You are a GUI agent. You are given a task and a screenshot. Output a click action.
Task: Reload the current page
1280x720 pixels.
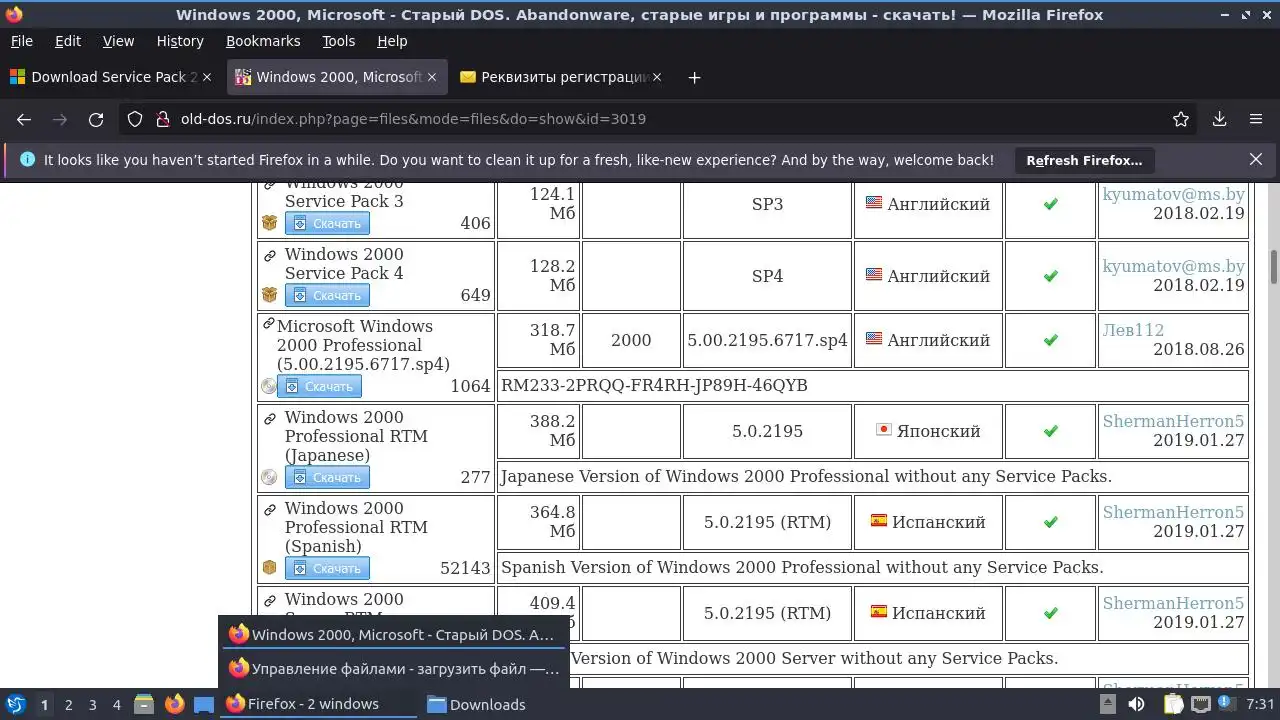[x=96, y=119]
